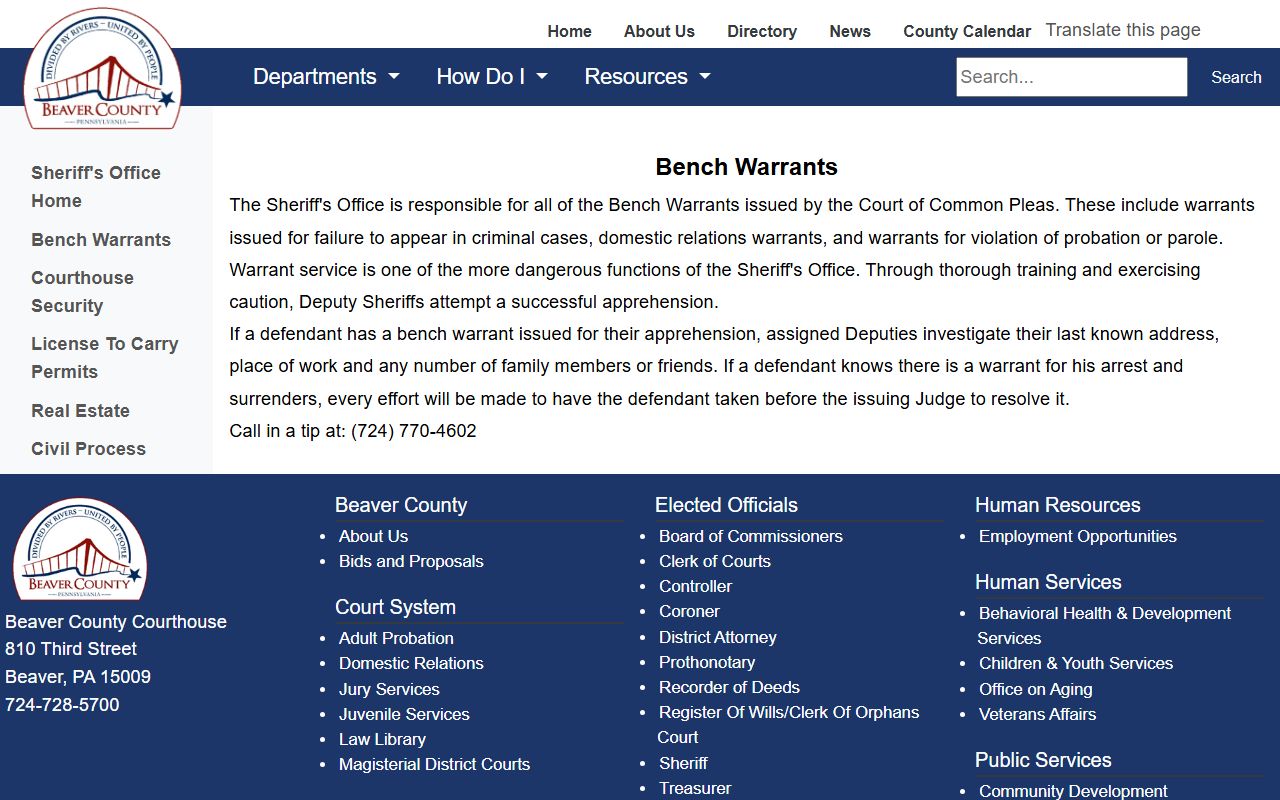Open Veterans Affairs link
This screenshot has height=800, width=1280.
[x=1037, y=714]
